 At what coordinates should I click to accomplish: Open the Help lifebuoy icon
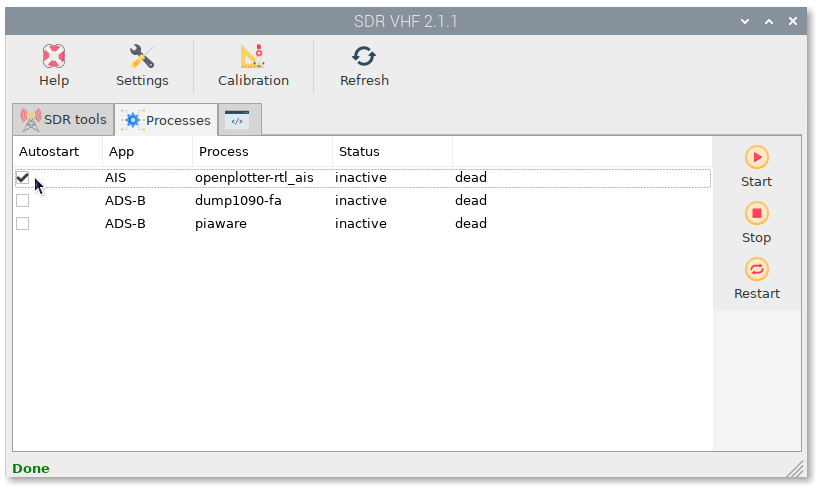(x=54, y=56)
